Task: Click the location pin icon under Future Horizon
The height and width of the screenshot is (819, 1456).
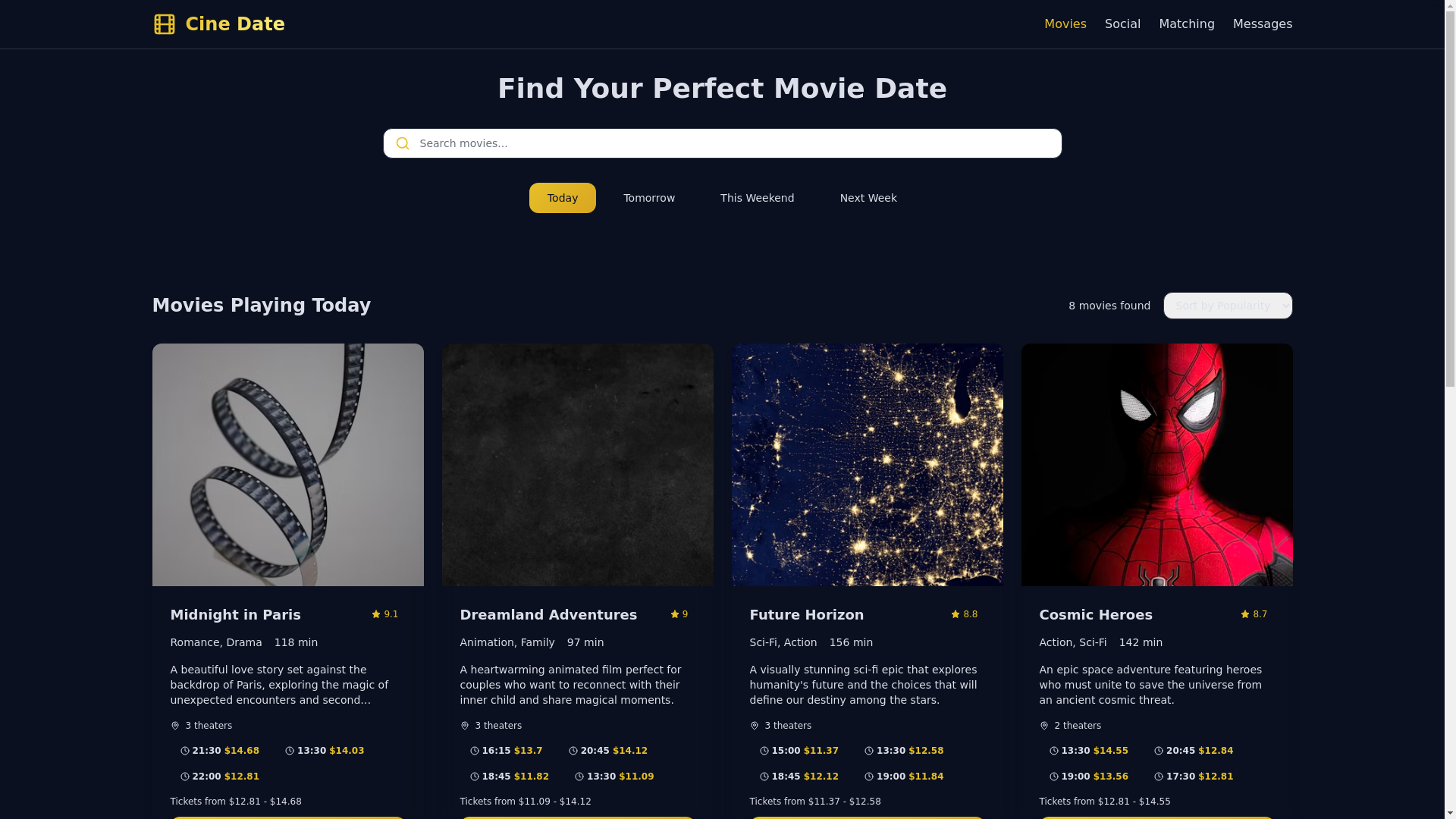Action: click(x=755, y=726)
